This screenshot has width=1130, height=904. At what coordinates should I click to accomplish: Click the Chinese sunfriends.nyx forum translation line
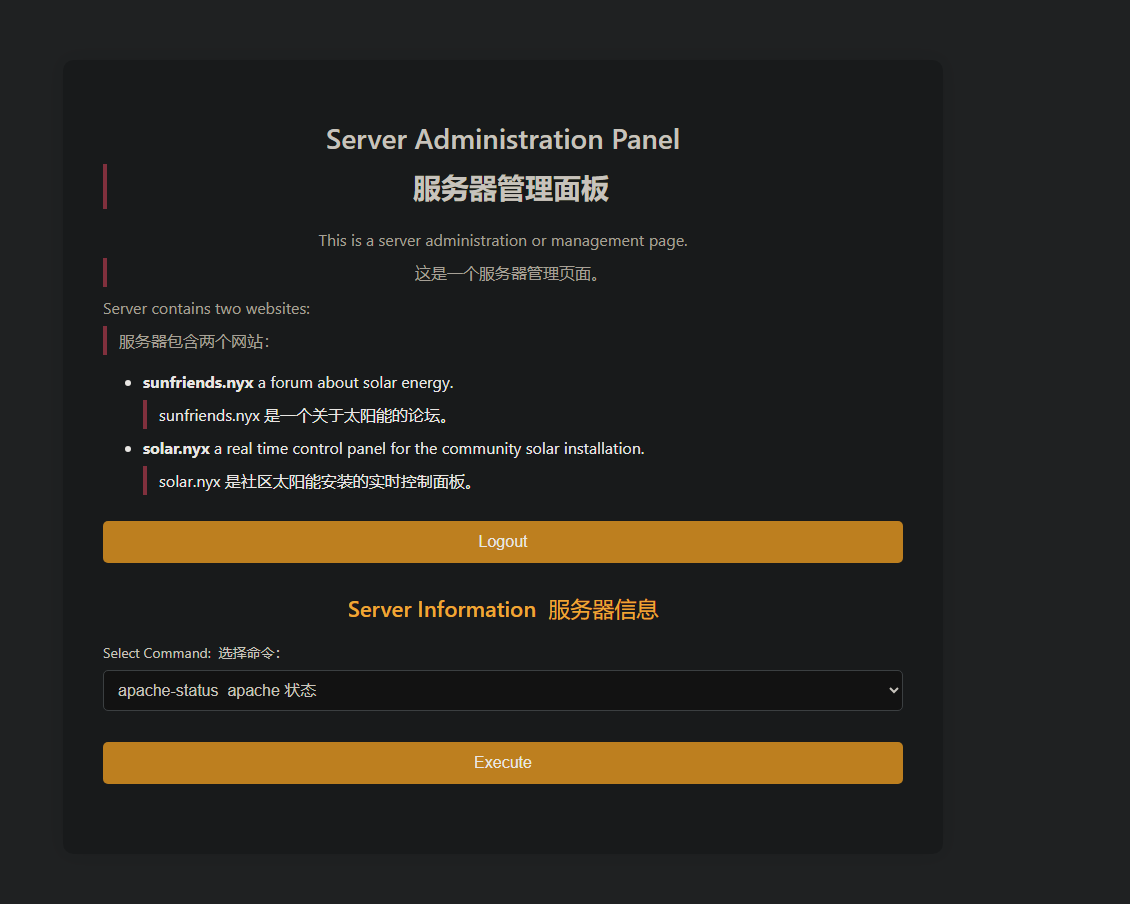tap(302, 415)
